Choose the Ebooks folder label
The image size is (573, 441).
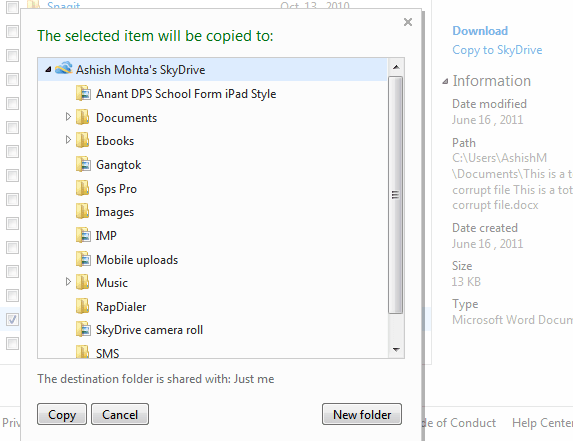pyautogui.click(x=115, y=141)
